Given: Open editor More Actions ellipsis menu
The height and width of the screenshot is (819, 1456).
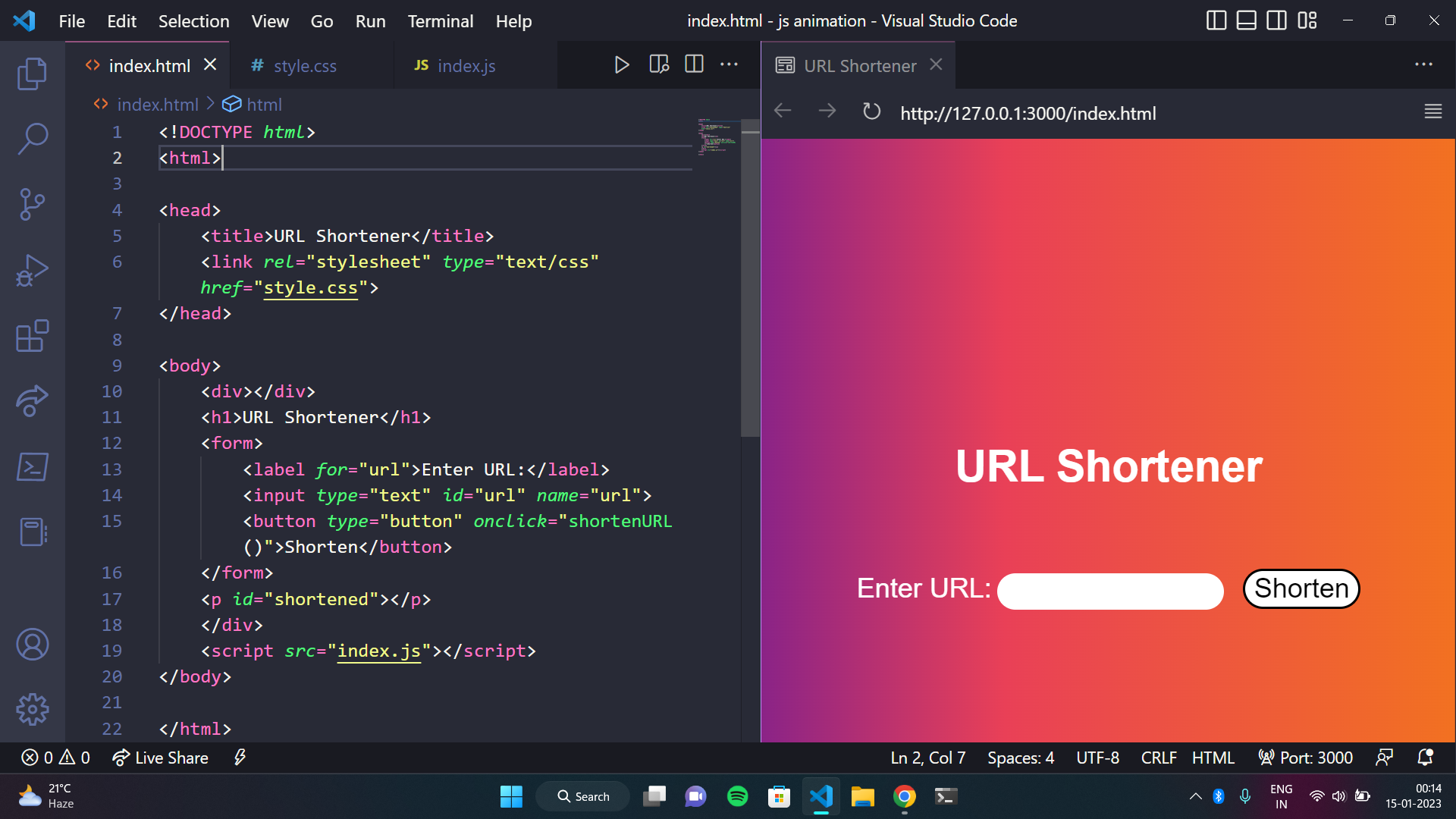Looking at the screenshot, I should (729, 64).
